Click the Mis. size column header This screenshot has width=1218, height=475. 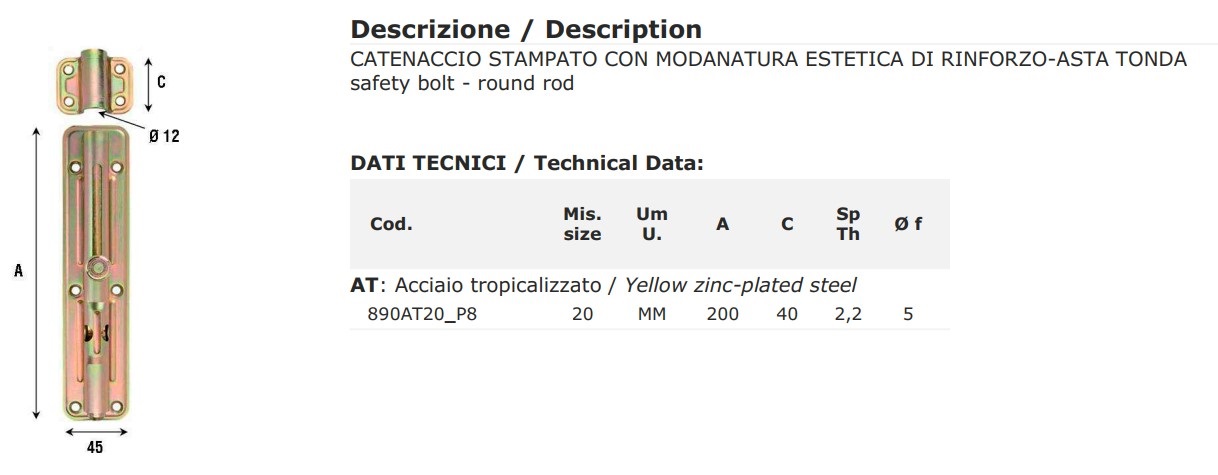point(582,224)
